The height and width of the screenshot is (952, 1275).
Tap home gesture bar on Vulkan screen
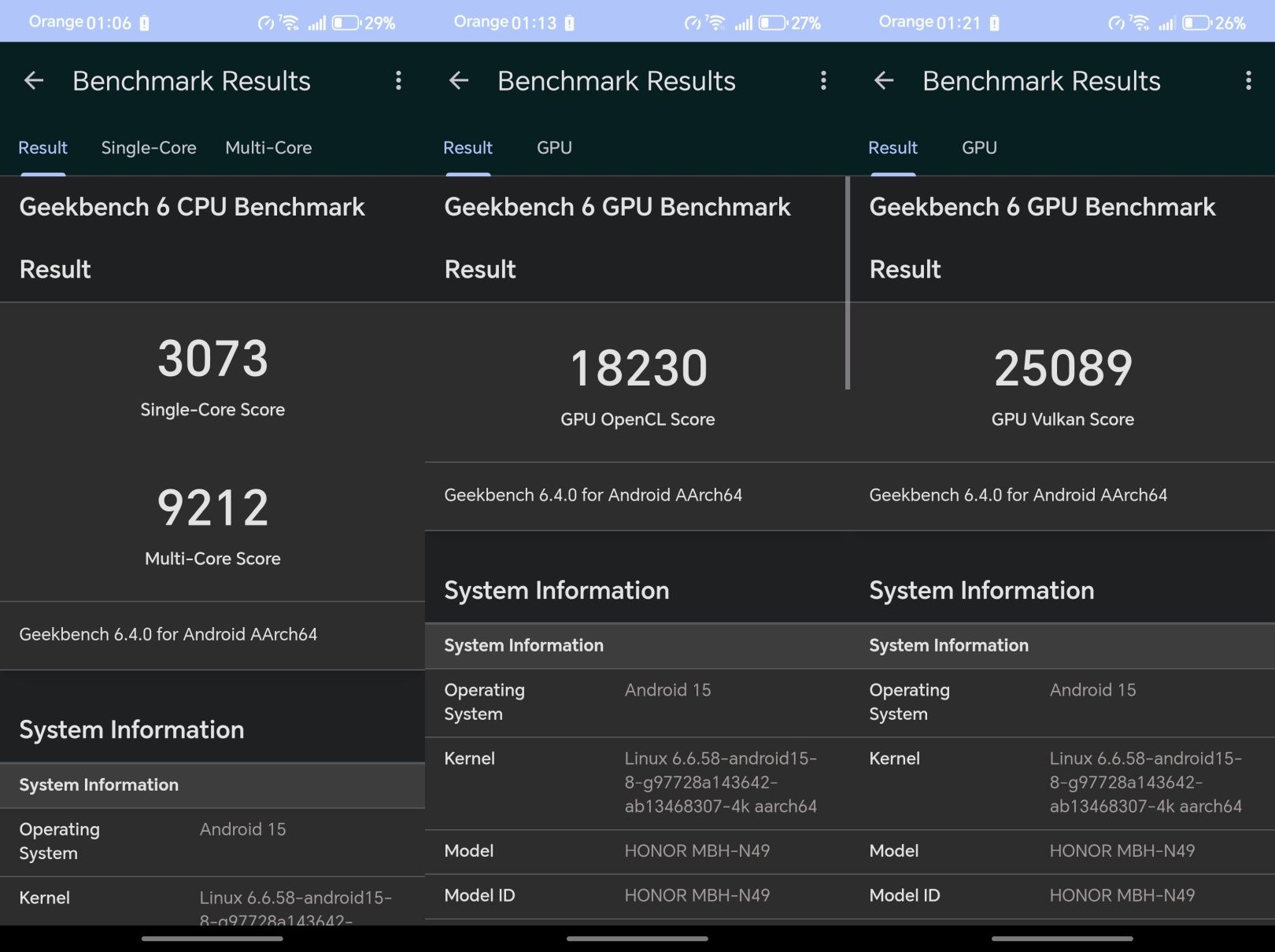[1062, 938]
